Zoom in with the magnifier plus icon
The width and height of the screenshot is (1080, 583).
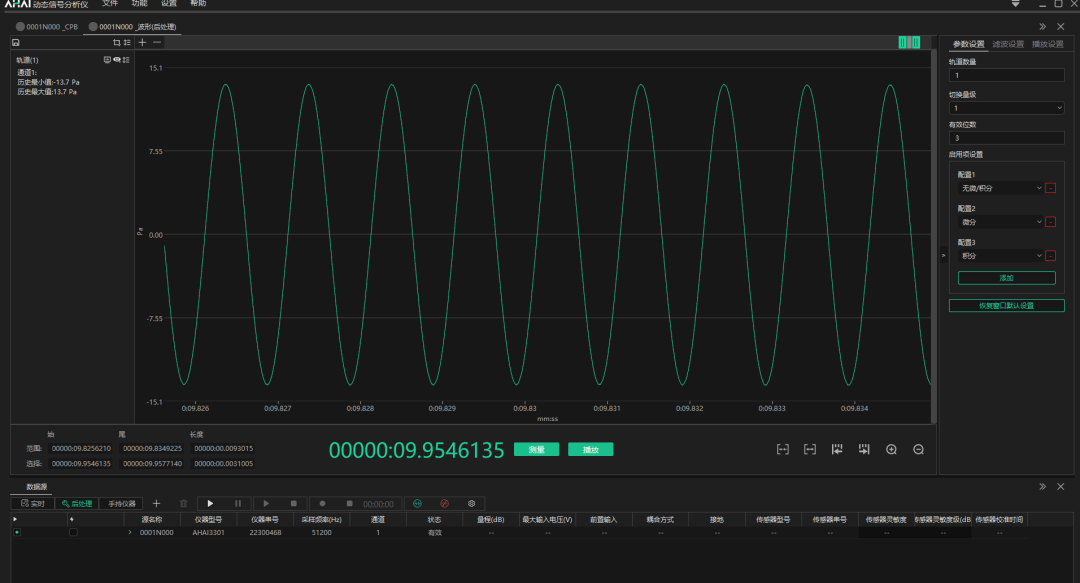coord(891,449)
